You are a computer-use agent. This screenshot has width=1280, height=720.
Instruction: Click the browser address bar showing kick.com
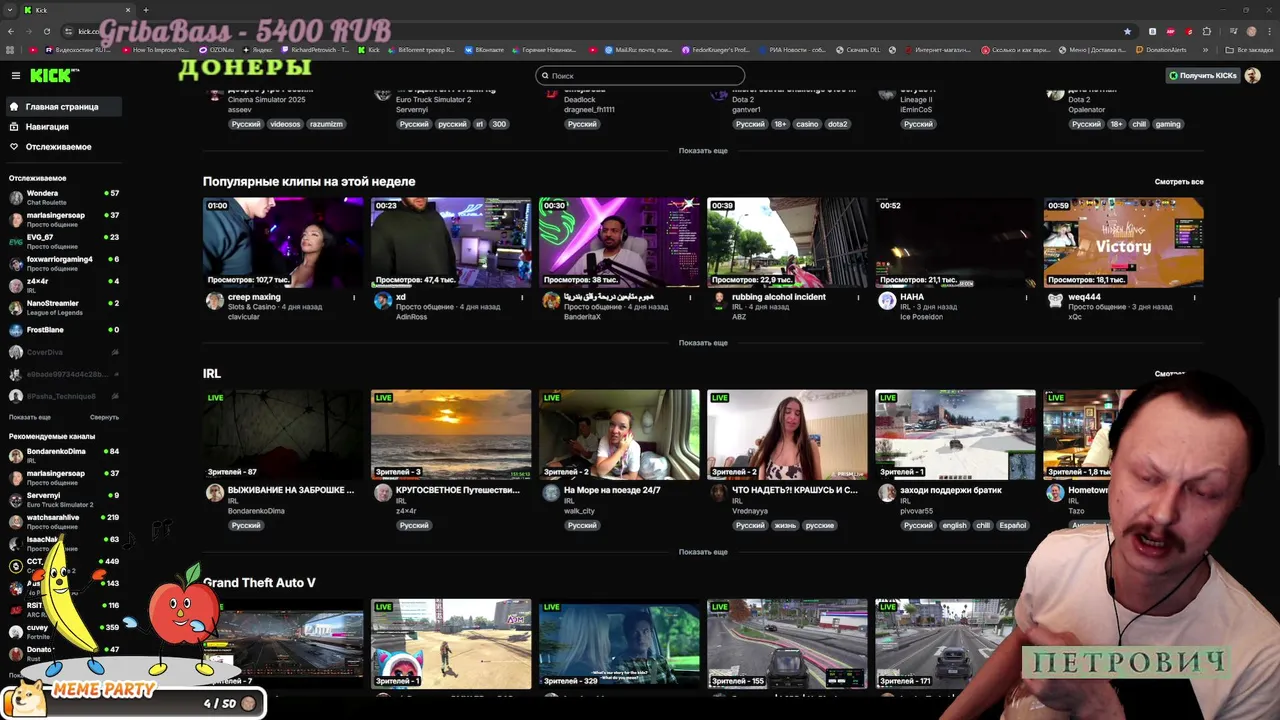click(x=600, y=31)
